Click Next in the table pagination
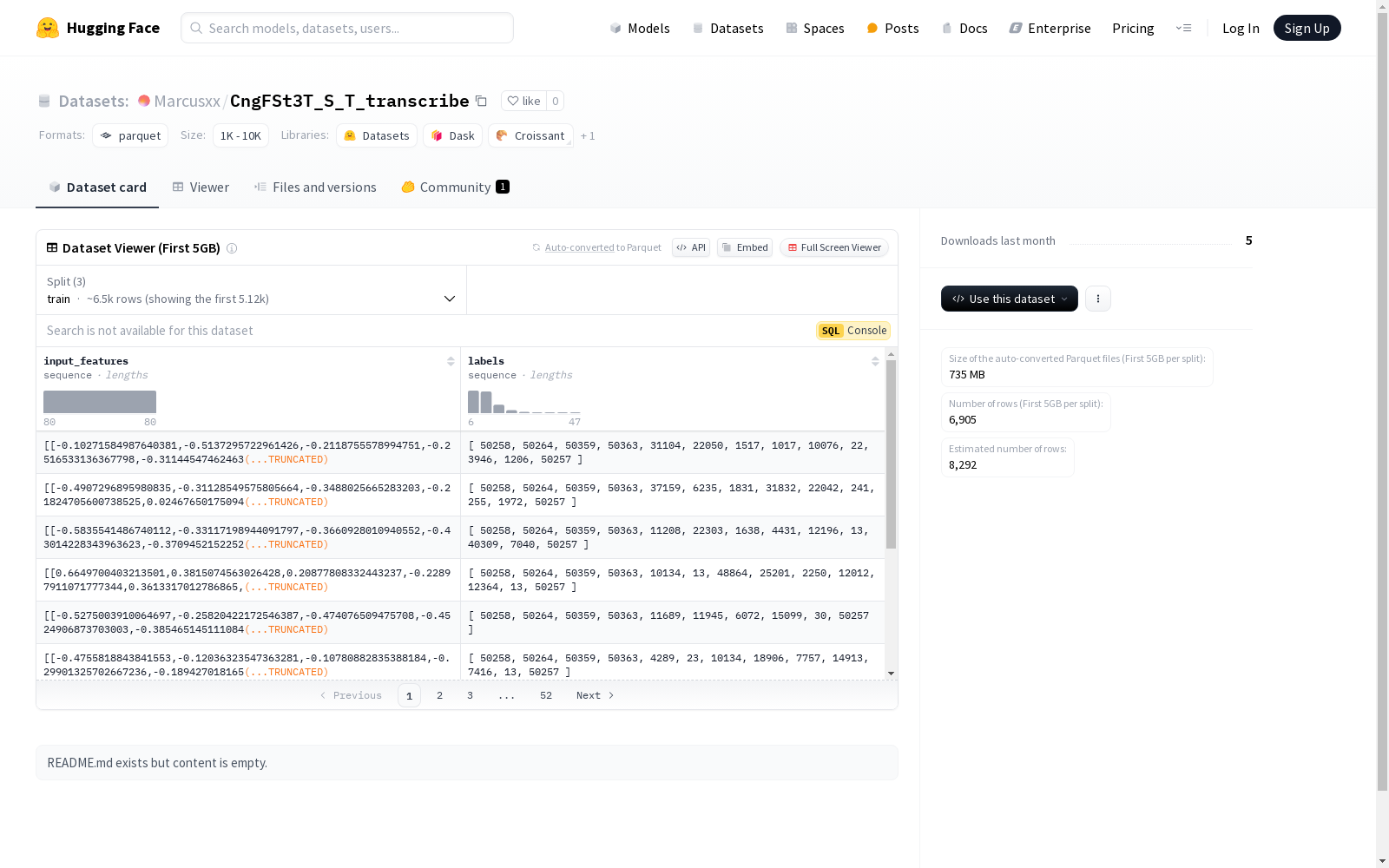The height and width of the screenshot is (868, 1389). point(596,695)
